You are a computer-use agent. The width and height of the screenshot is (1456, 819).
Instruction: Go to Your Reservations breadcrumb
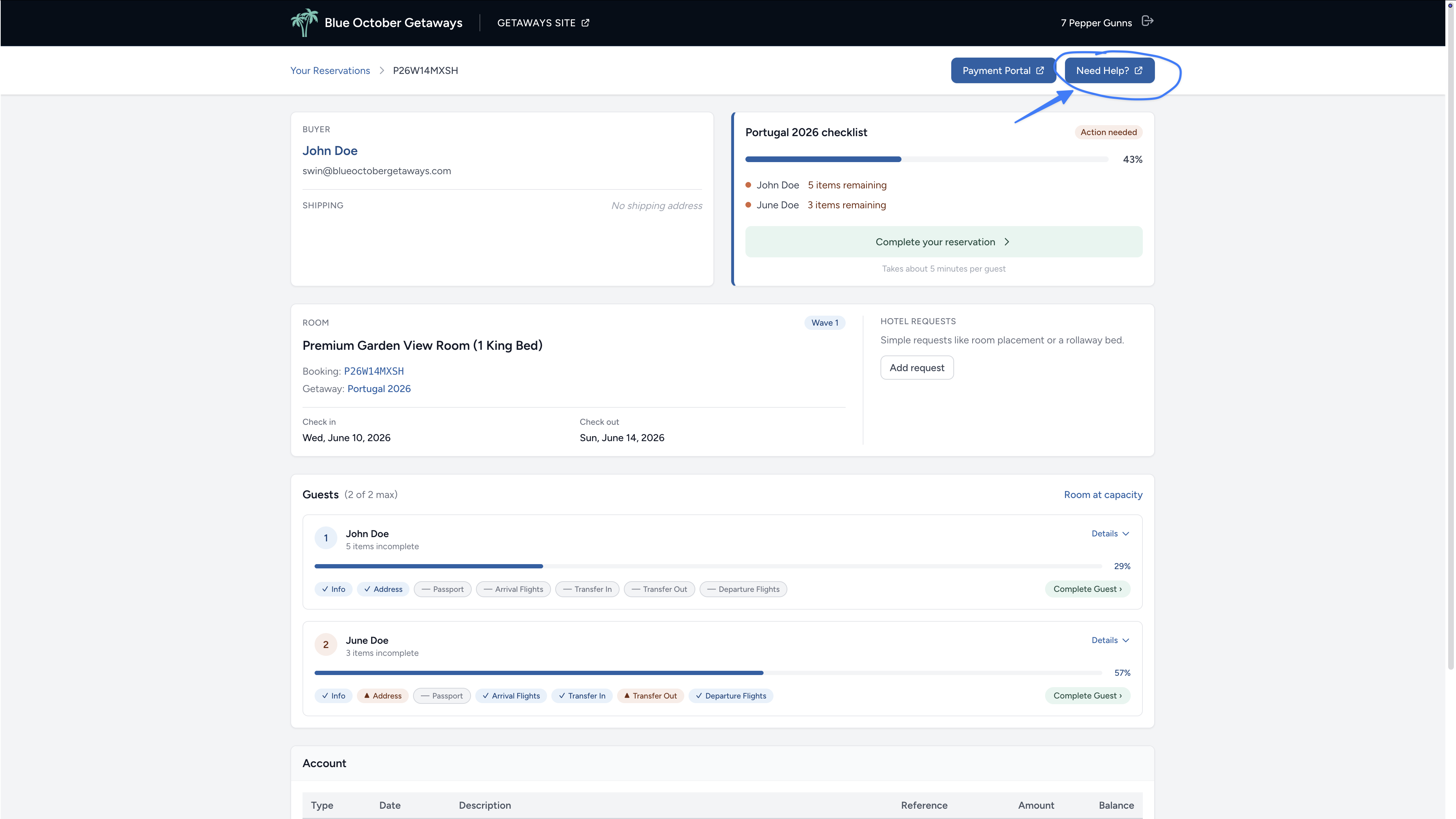pyautogui.click(x=330, y=71)
